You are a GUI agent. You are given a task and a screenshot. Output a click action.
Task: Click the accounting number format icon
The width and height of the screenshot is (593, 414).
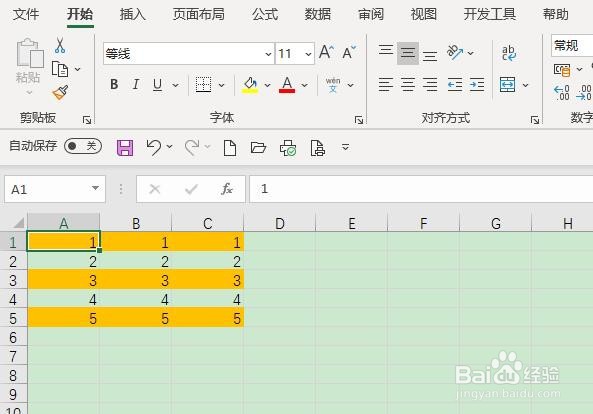pos(562,70)
